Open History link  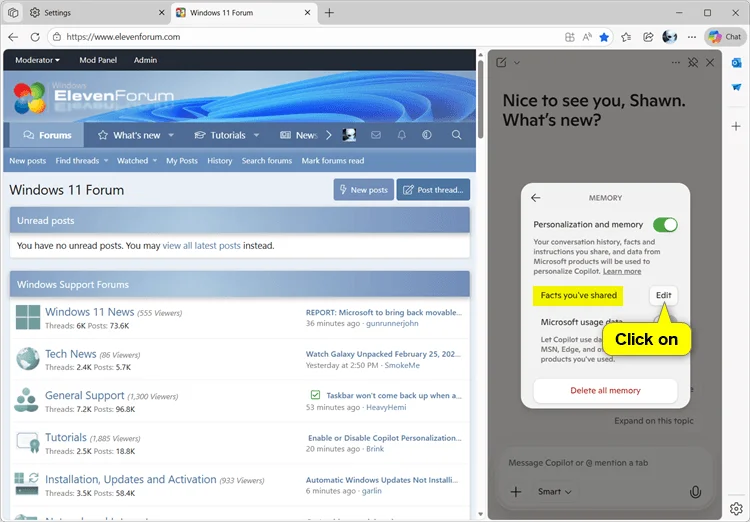point(220,161)
